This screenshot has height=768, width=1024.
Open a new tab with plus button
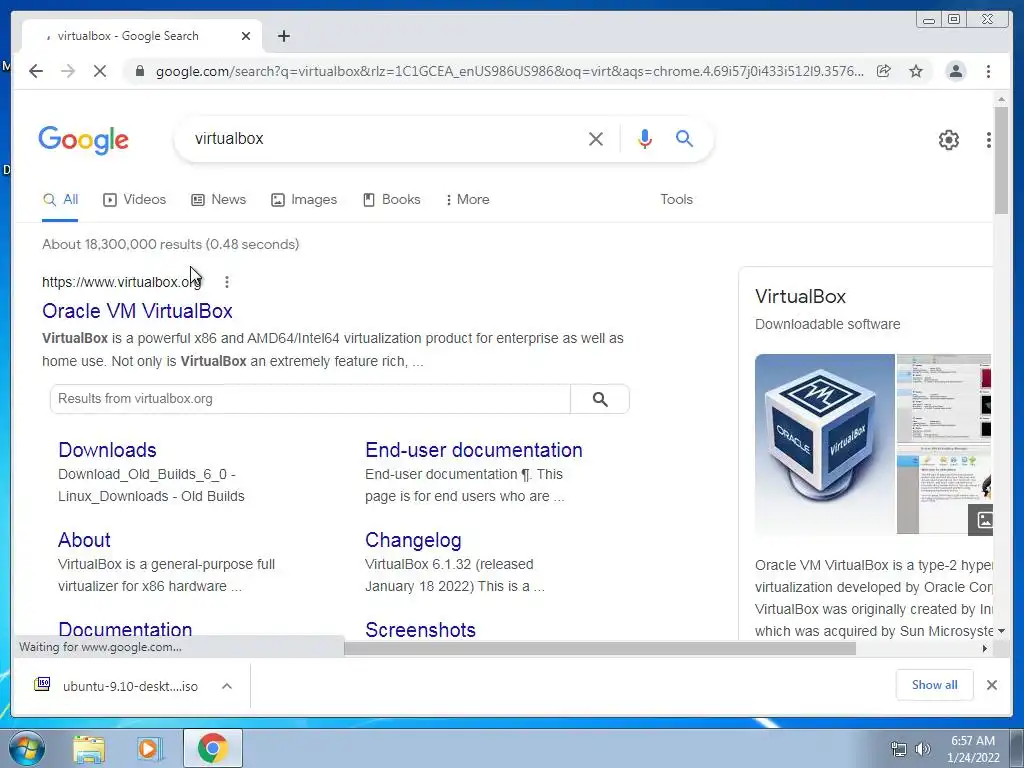[283, 36]
